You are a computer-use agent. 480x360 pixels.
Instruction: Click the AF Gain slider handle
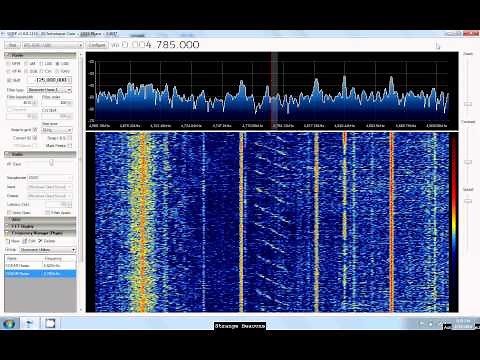coord(52,163)
